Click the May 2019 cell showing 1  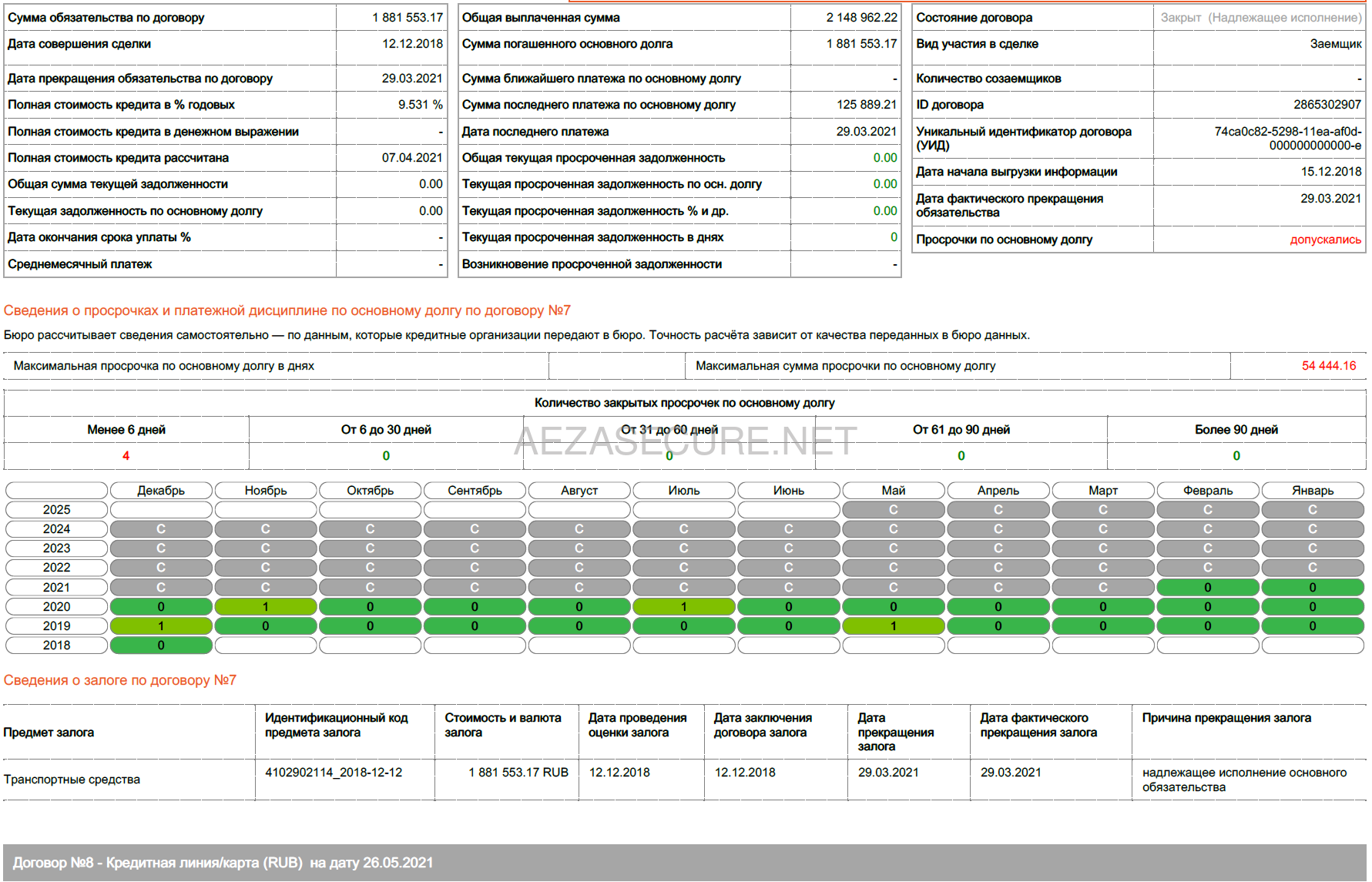tap(894, 626)
